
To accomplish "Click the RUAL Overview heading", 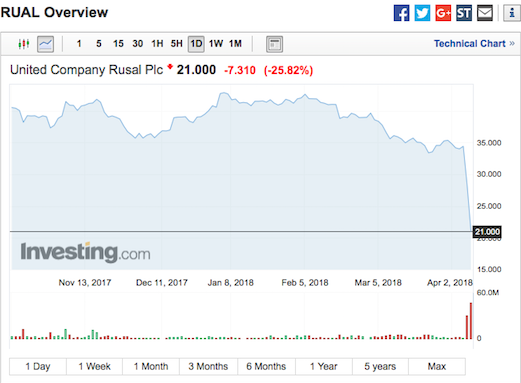I will pyautogui.click(x=54, y=13).
